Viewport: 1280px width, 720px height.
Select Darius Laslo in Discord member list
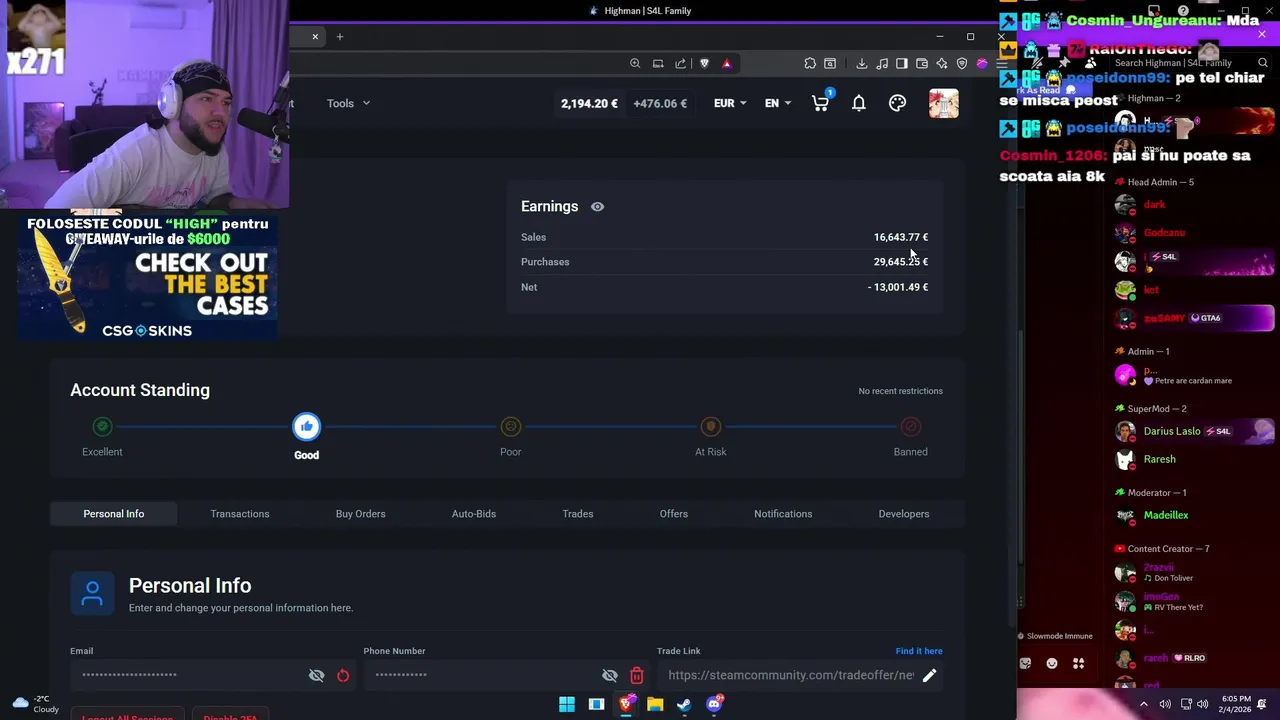pyautogui.click(x=1172, y=431)
